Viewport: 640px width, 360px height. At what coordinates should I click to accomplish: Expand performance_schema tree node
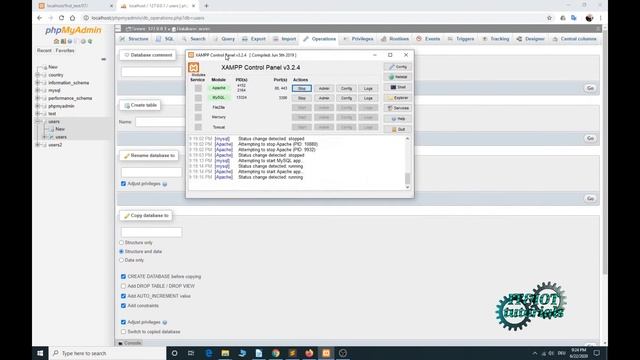point(38,98)
